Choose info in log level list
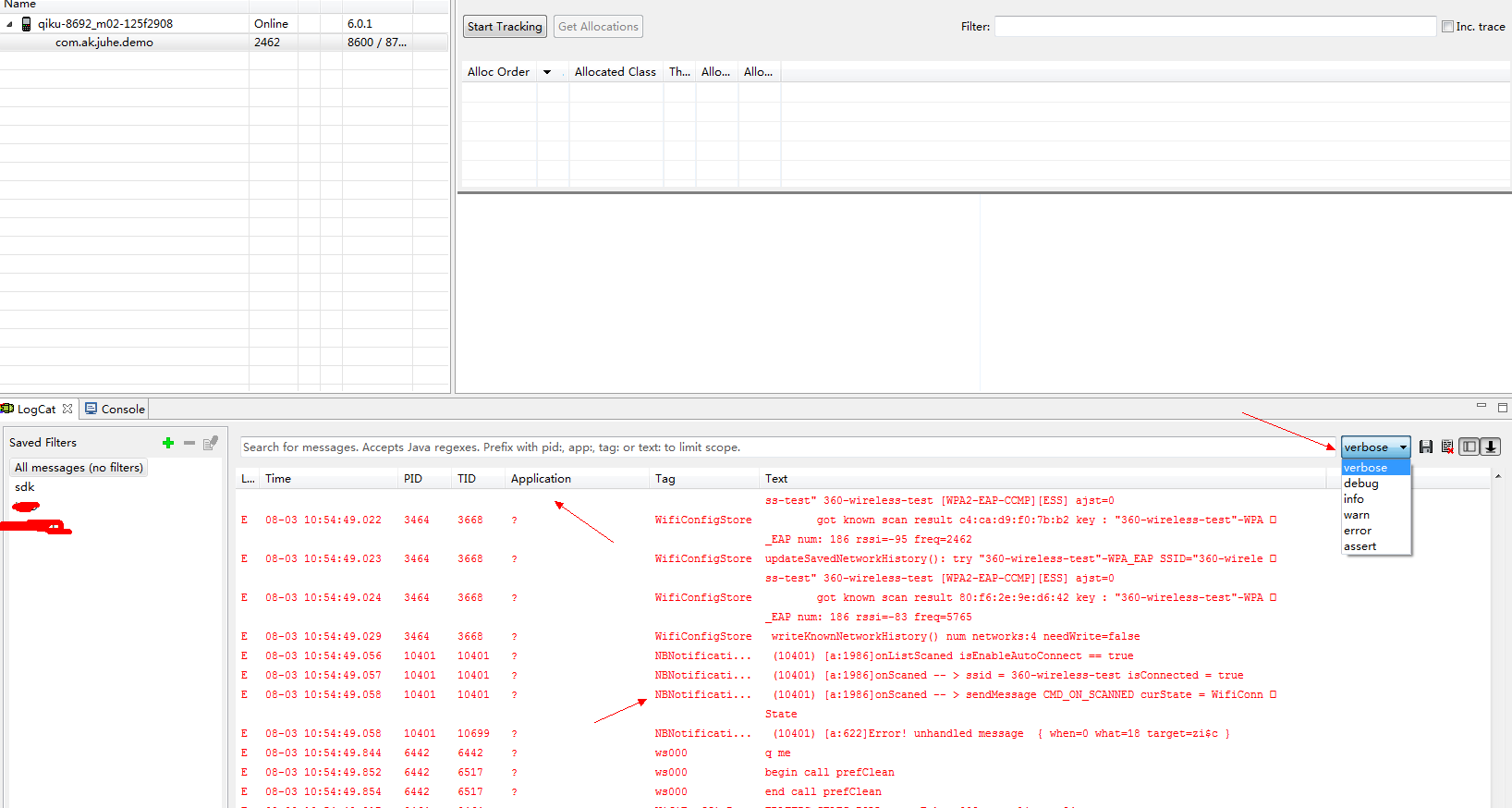 coord(1375,499)
